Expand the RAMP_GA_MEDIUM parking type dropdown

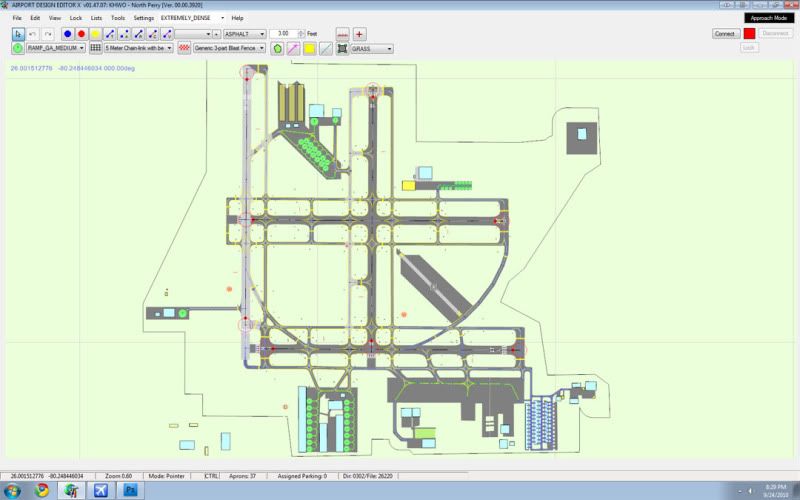point(56,48)
